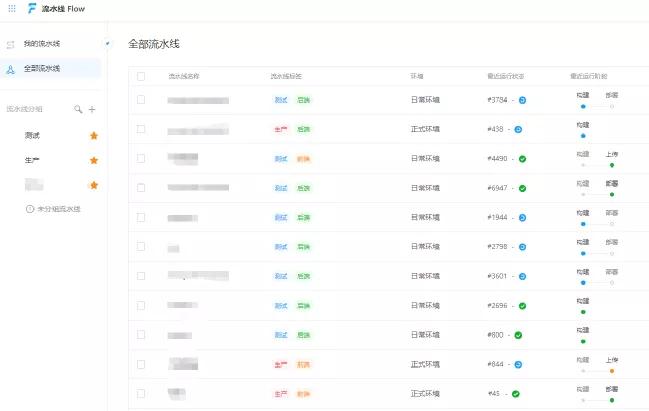Open the 生产 pipeline group
Screen dimensions: 649x411
tap(32, 160)
